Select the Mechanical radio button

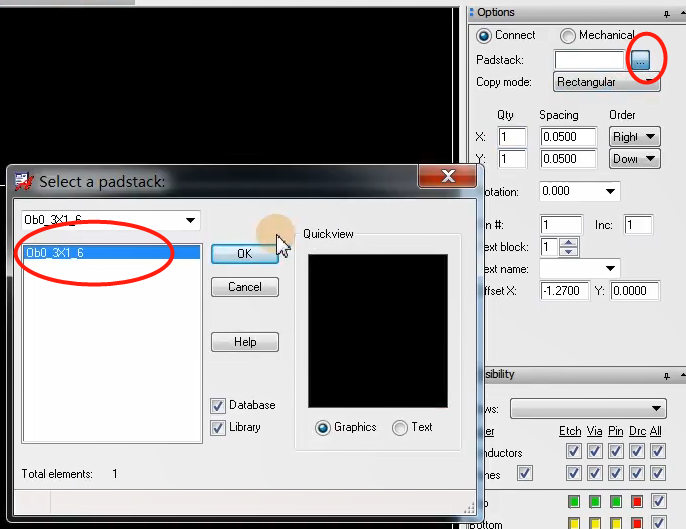568,36
